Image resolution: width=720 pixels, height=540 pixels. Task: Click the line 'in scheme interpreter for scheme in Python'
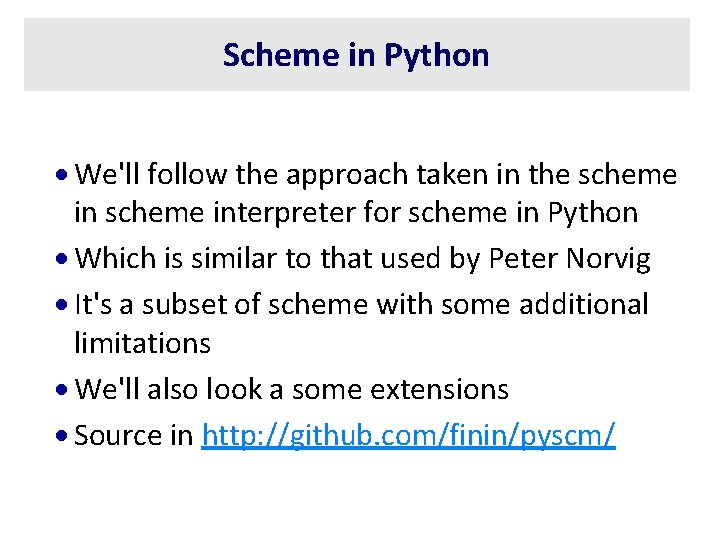click(x=356, y=213)
